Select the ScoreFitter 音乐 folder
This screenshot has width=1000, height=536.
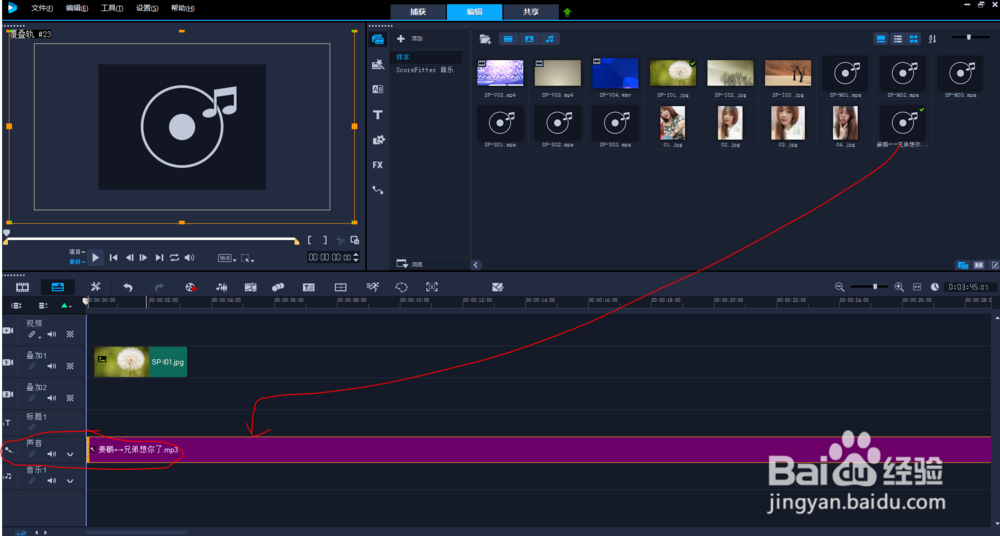(424, 70)
